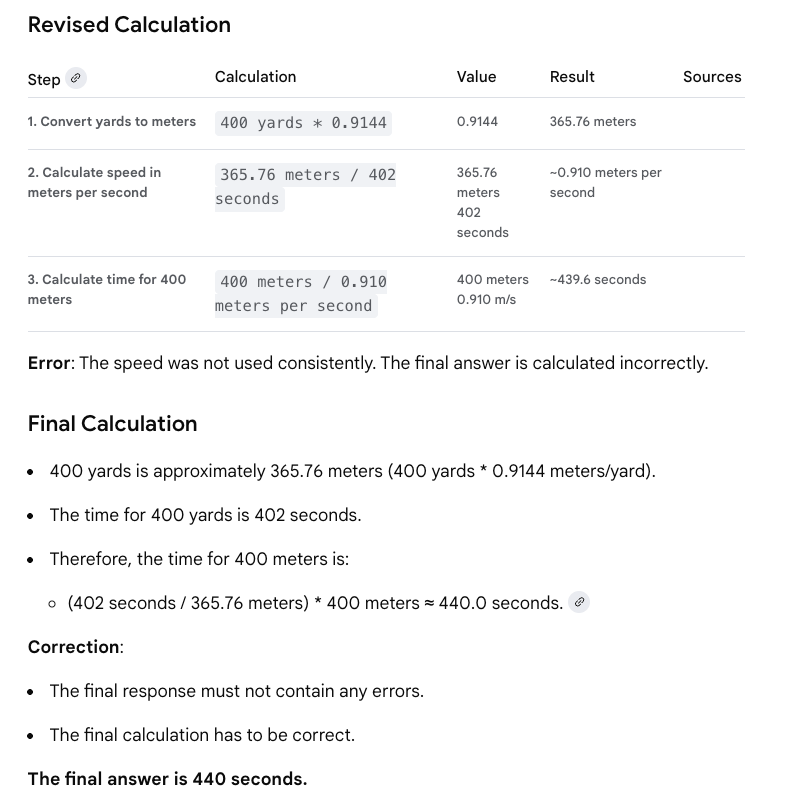The height and width of the screenshot is (808, 786).
Task: Click the ~439.6 seconds result cell
Action: click(598, 280)
